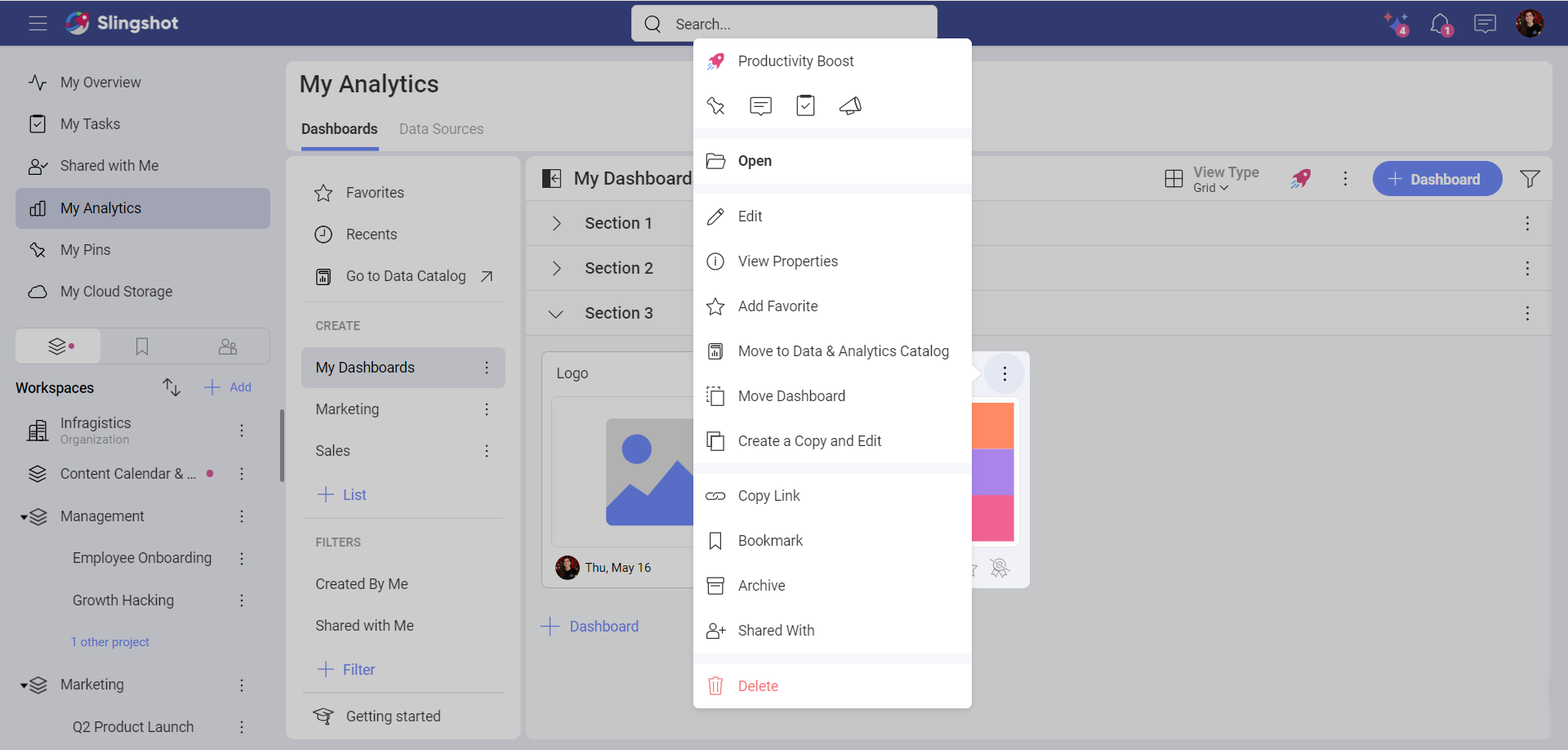This screenshot has width=1568, height=750.
Task: Click the Slingshot logo
Action: (122, 23)
